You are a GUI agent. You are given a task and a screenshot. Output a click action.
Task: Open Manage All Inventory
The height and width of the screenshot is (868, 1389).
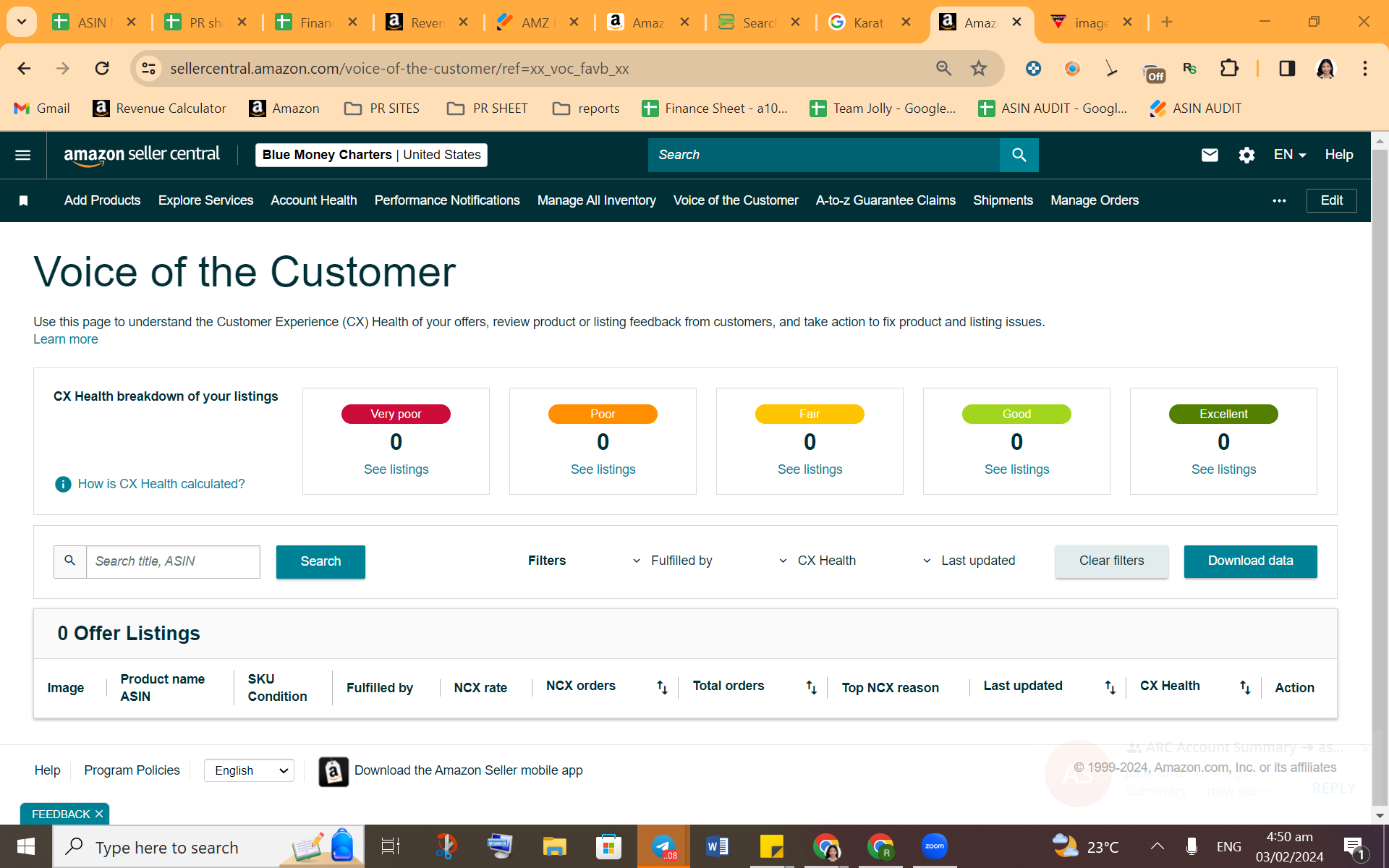597,200
